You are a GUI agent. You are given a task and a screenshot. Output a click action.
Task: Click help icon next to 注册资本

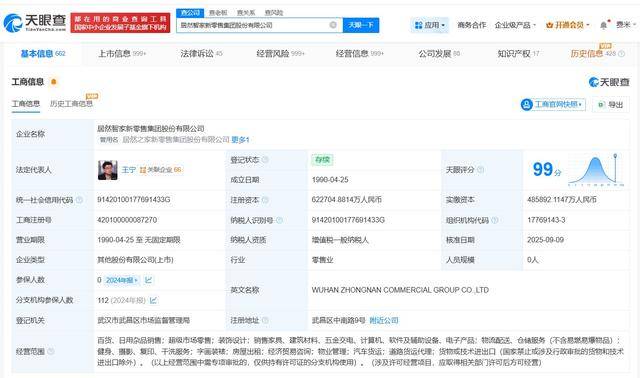pyautogui.click(x=265, y=200)
